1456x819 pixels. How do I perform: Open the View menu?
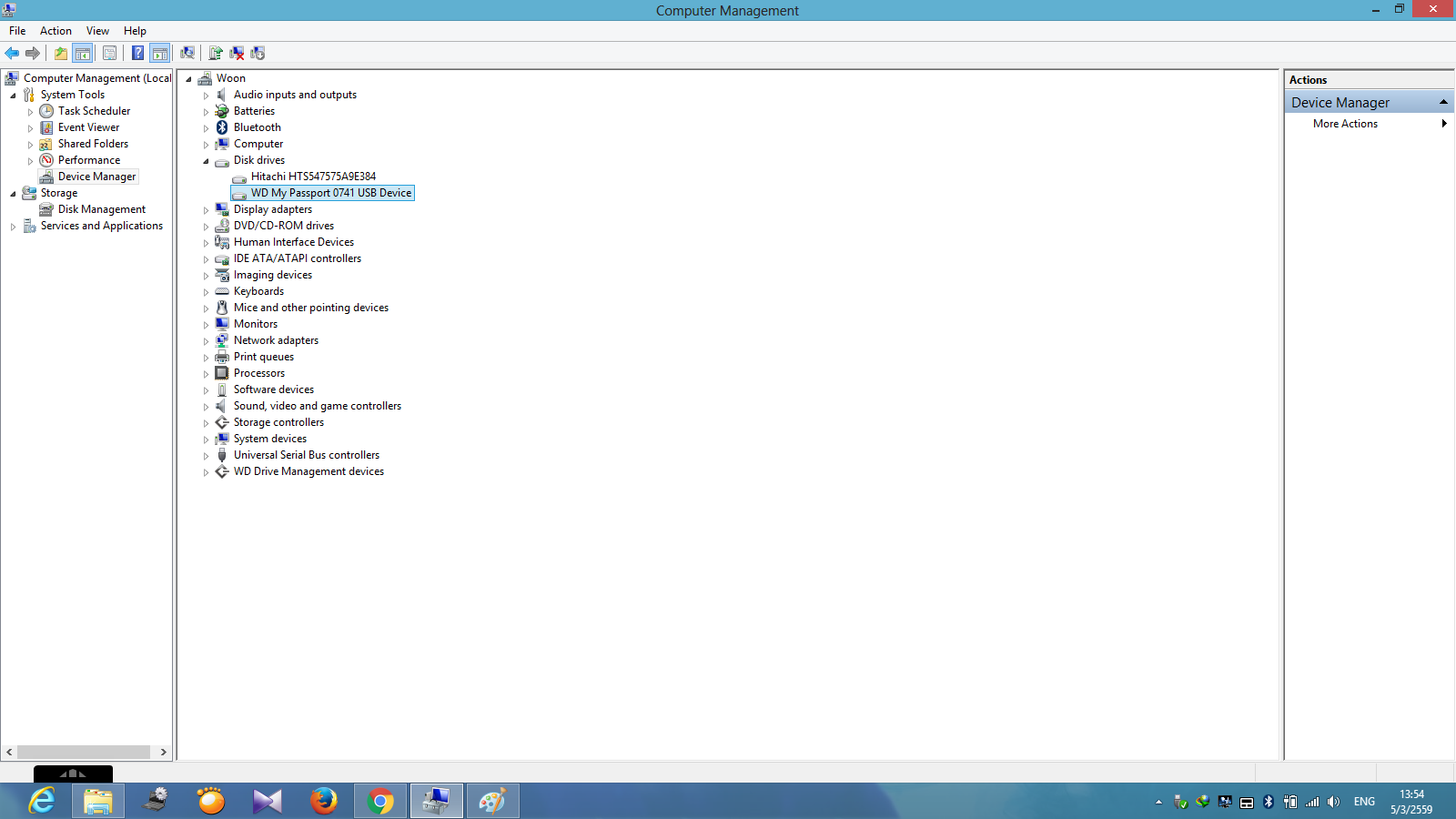click(x=97, y=30)
